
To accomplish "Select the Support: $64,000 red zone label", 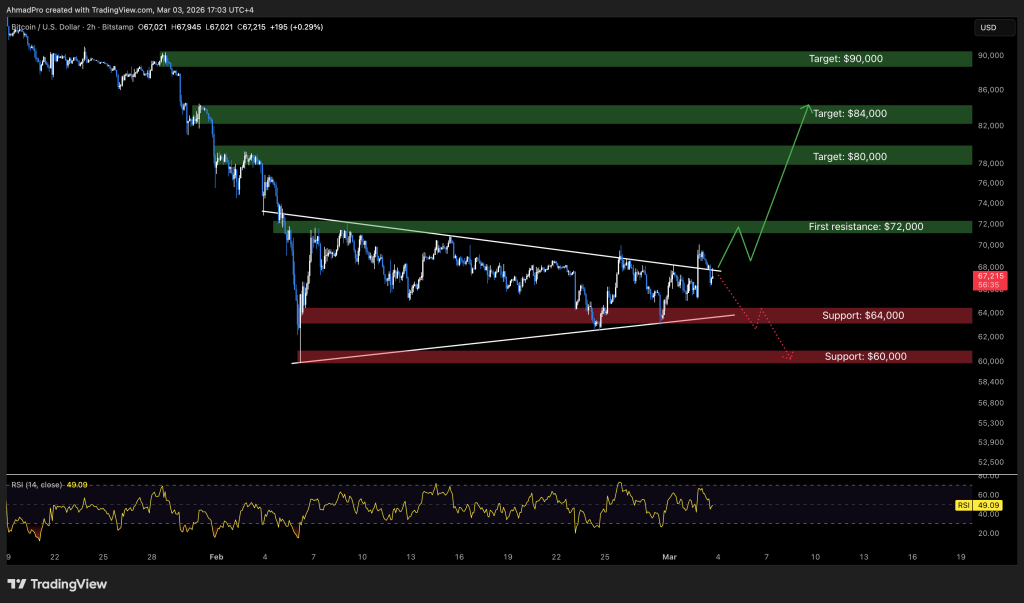I will click(864, 315).
